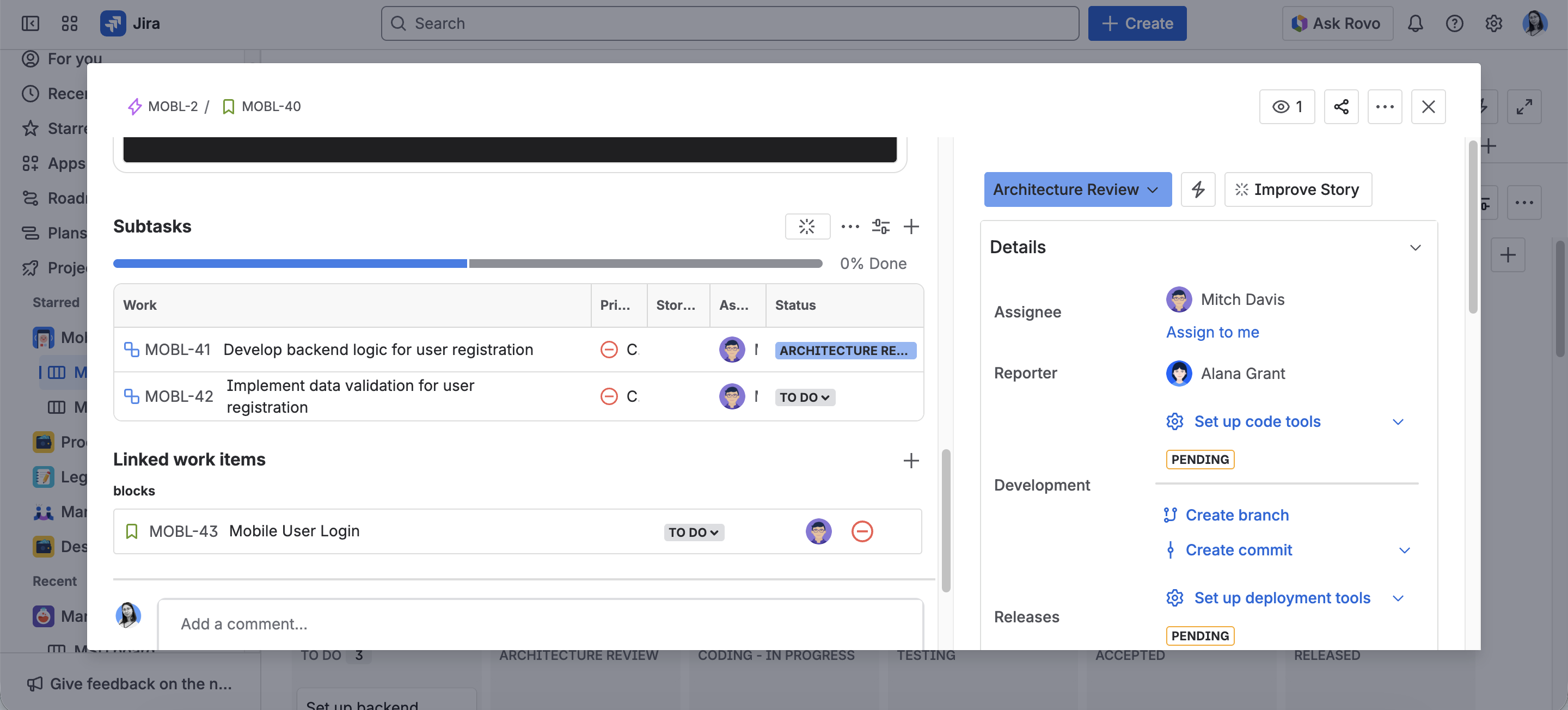
Task: Open notifications bell icon
Action: [x=1414, y=23]
